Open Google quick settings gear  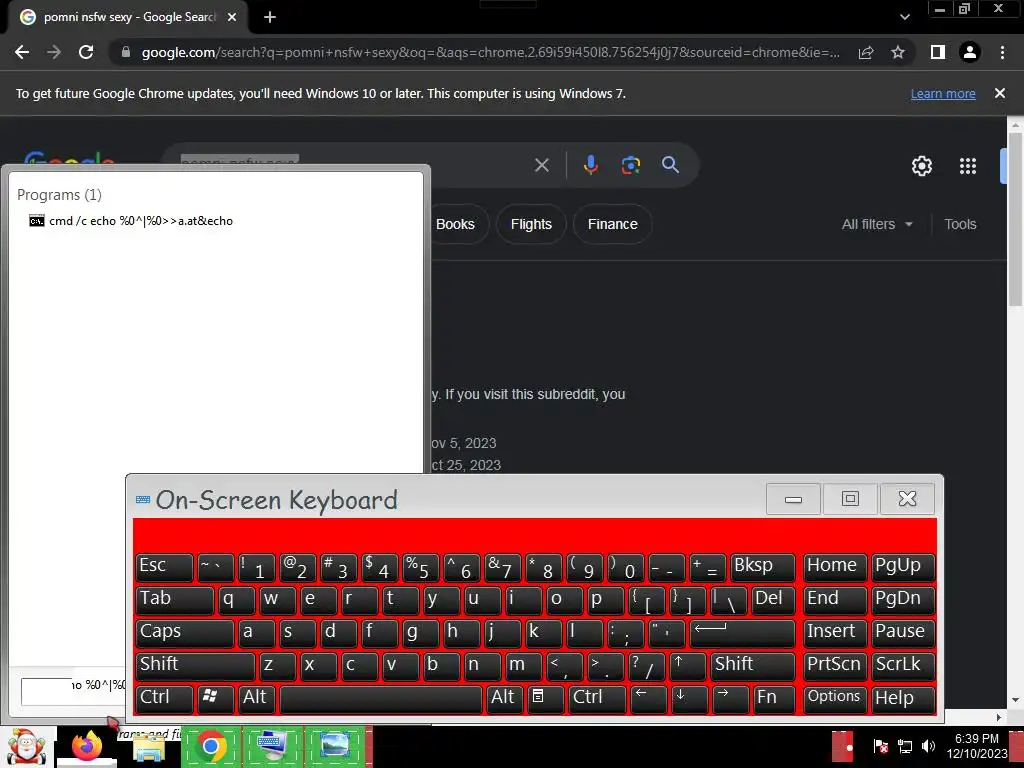[921, 166]
